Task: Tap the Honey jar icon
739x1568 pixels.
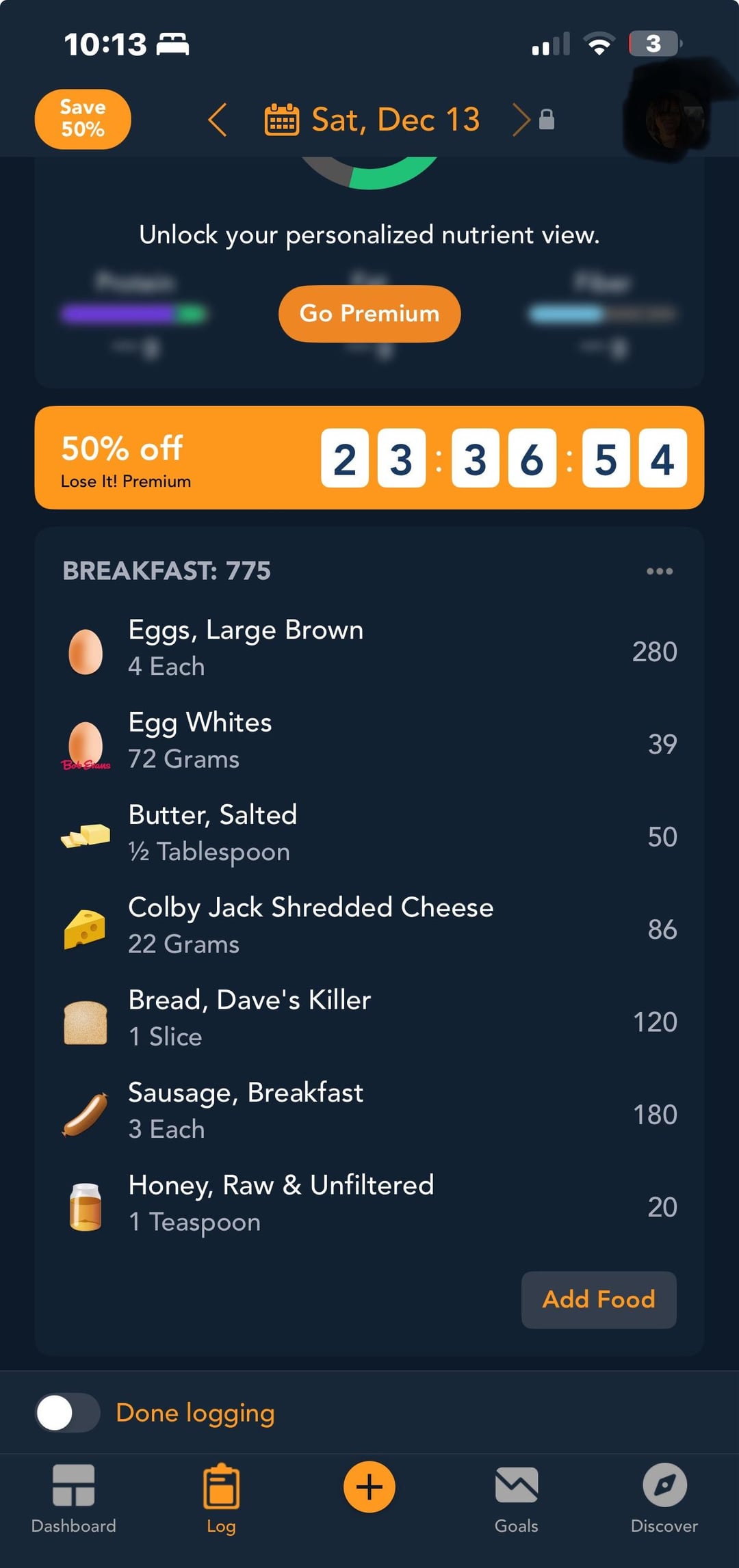Action: click(86, 1206)
